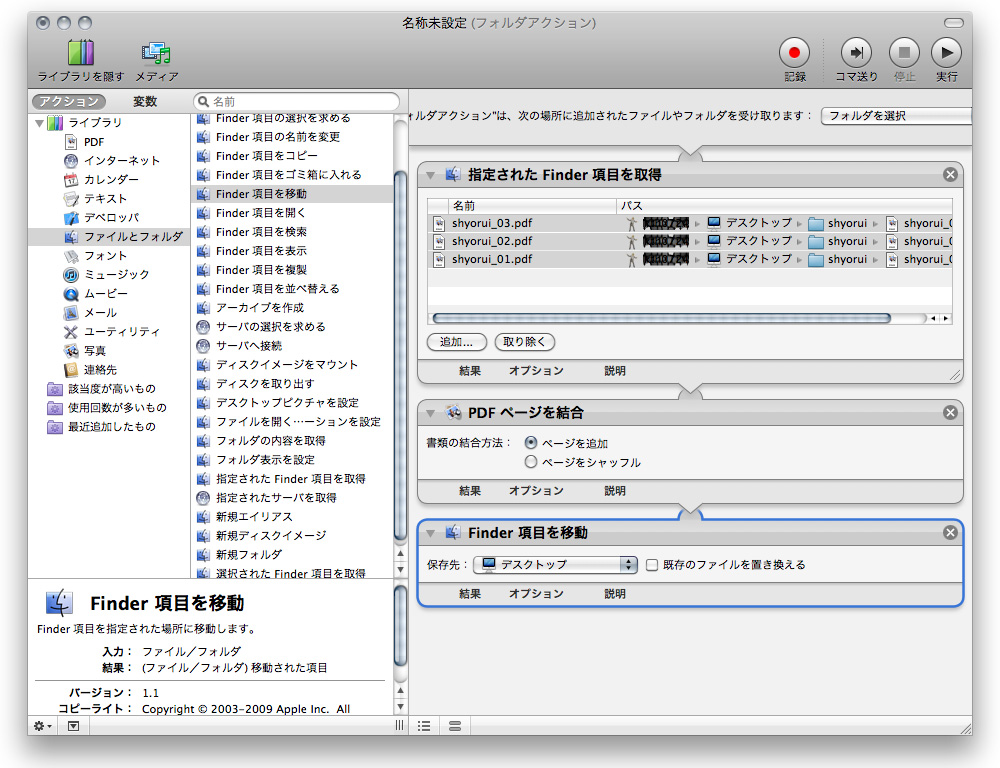
Task: Switch to the 変数 tab
Action: click(145, 101)
